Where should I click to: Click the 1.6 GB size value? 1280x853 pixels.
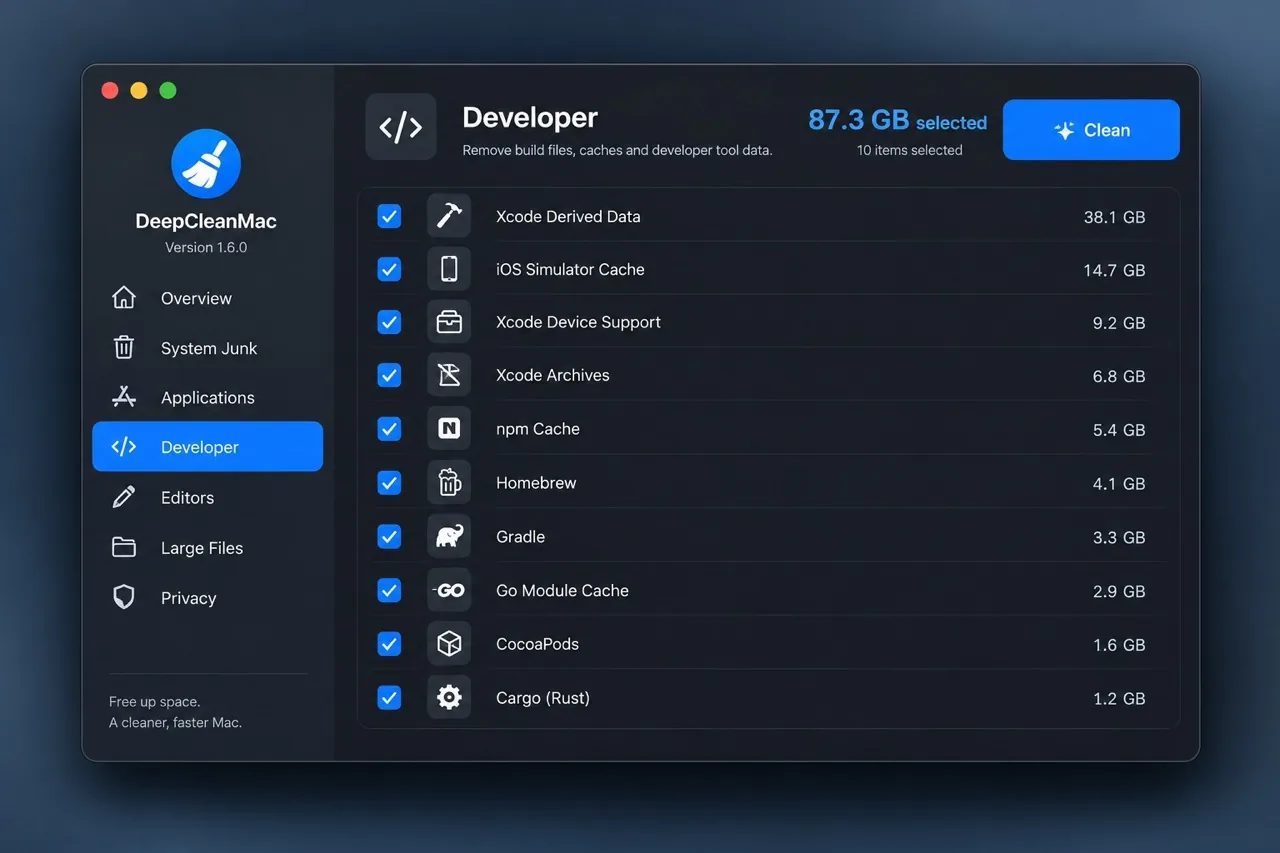point(1119,645)
